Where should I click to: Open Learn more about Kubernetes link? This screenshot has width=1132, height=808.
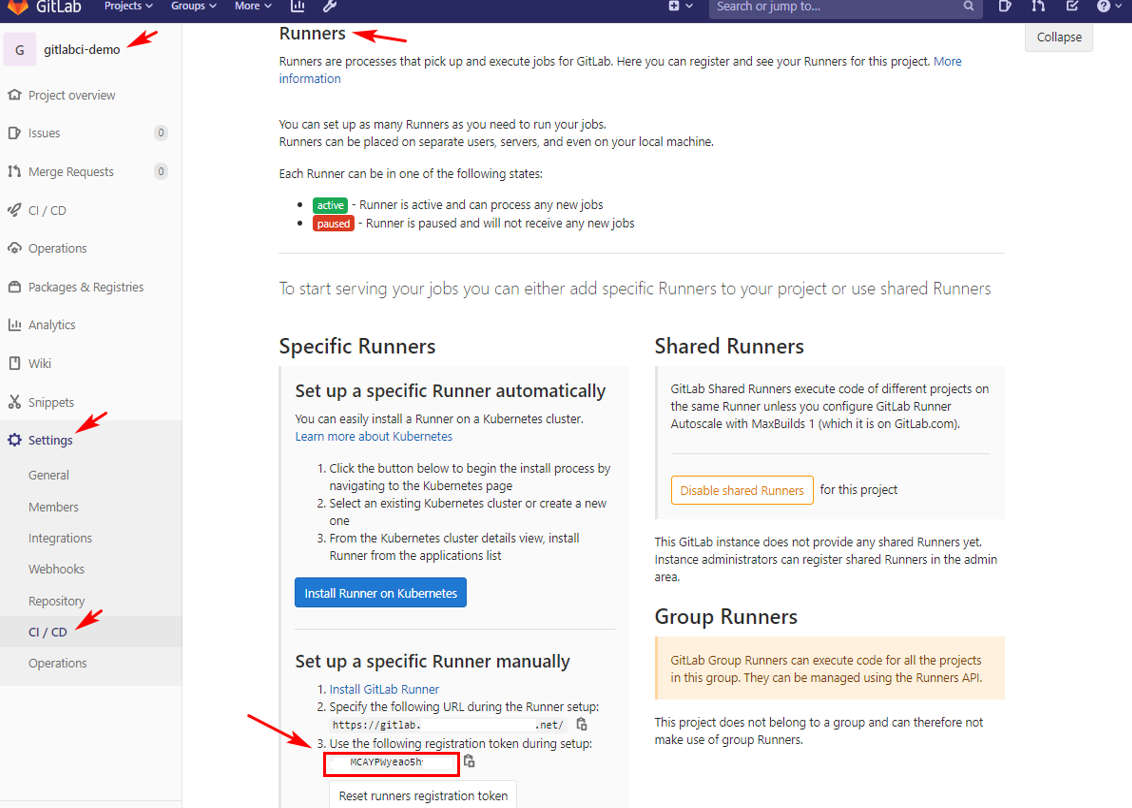point(373,436)
